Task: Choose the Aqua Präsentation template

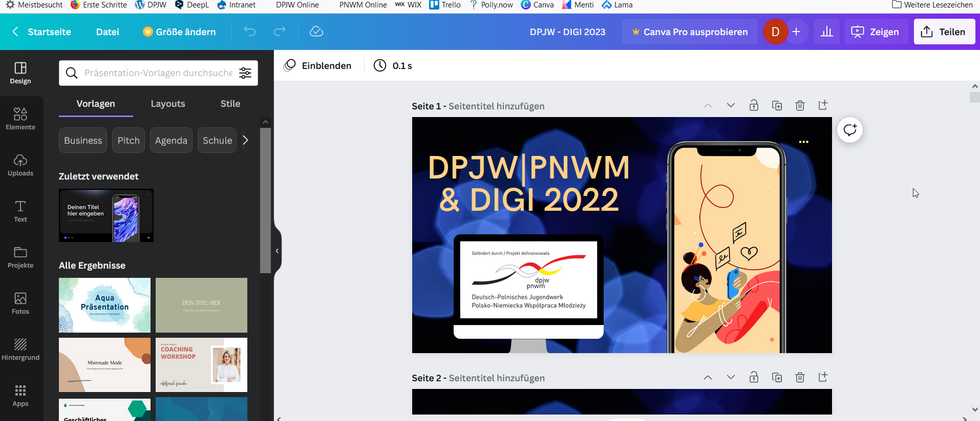Action: (104, 305)
